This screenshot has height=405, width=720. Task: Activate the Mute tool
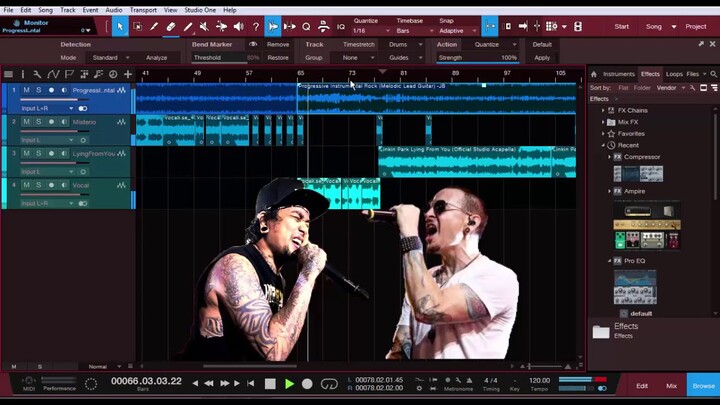(x=205, y=27)
